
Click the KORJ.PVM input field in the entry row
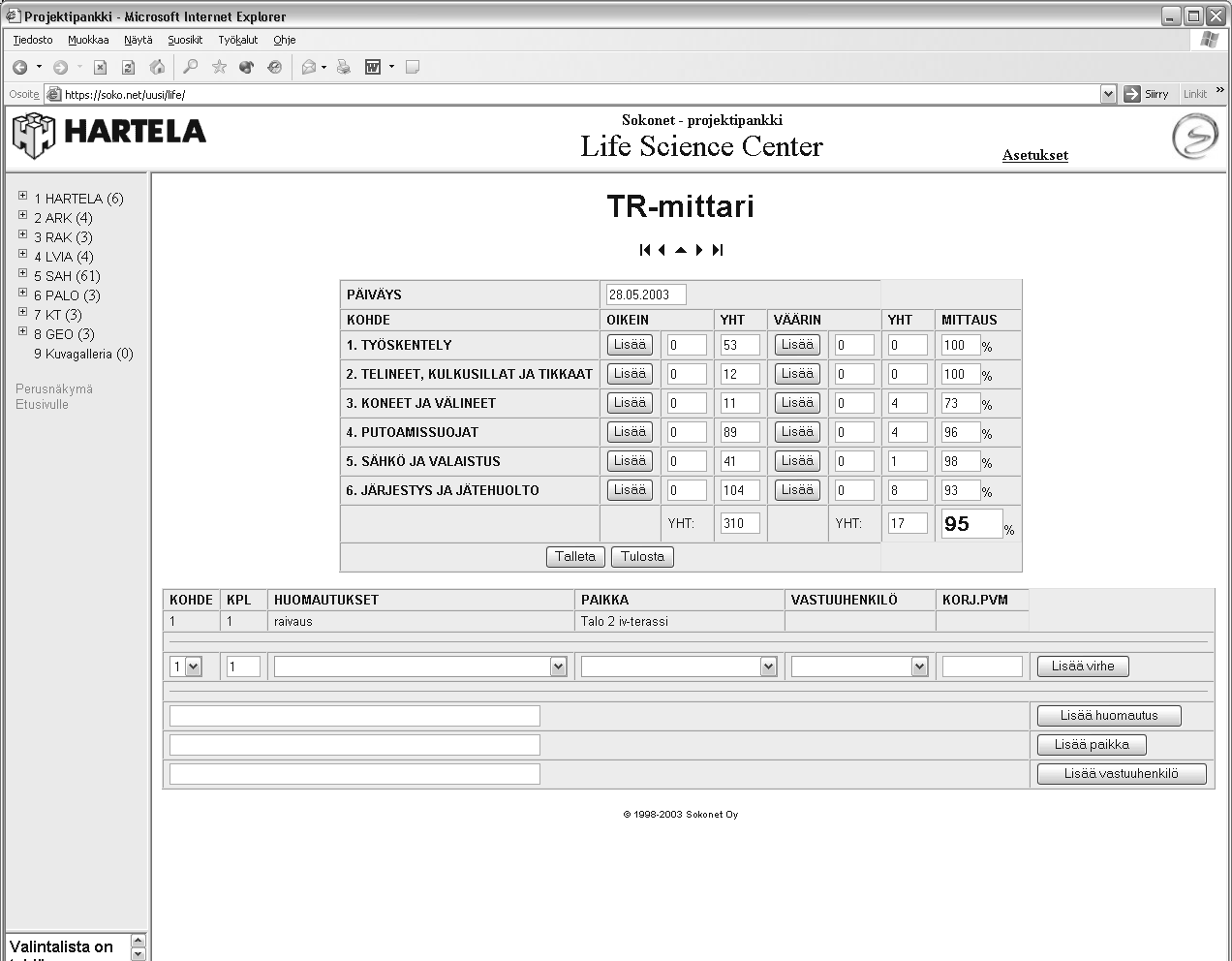tap(982, 666)
